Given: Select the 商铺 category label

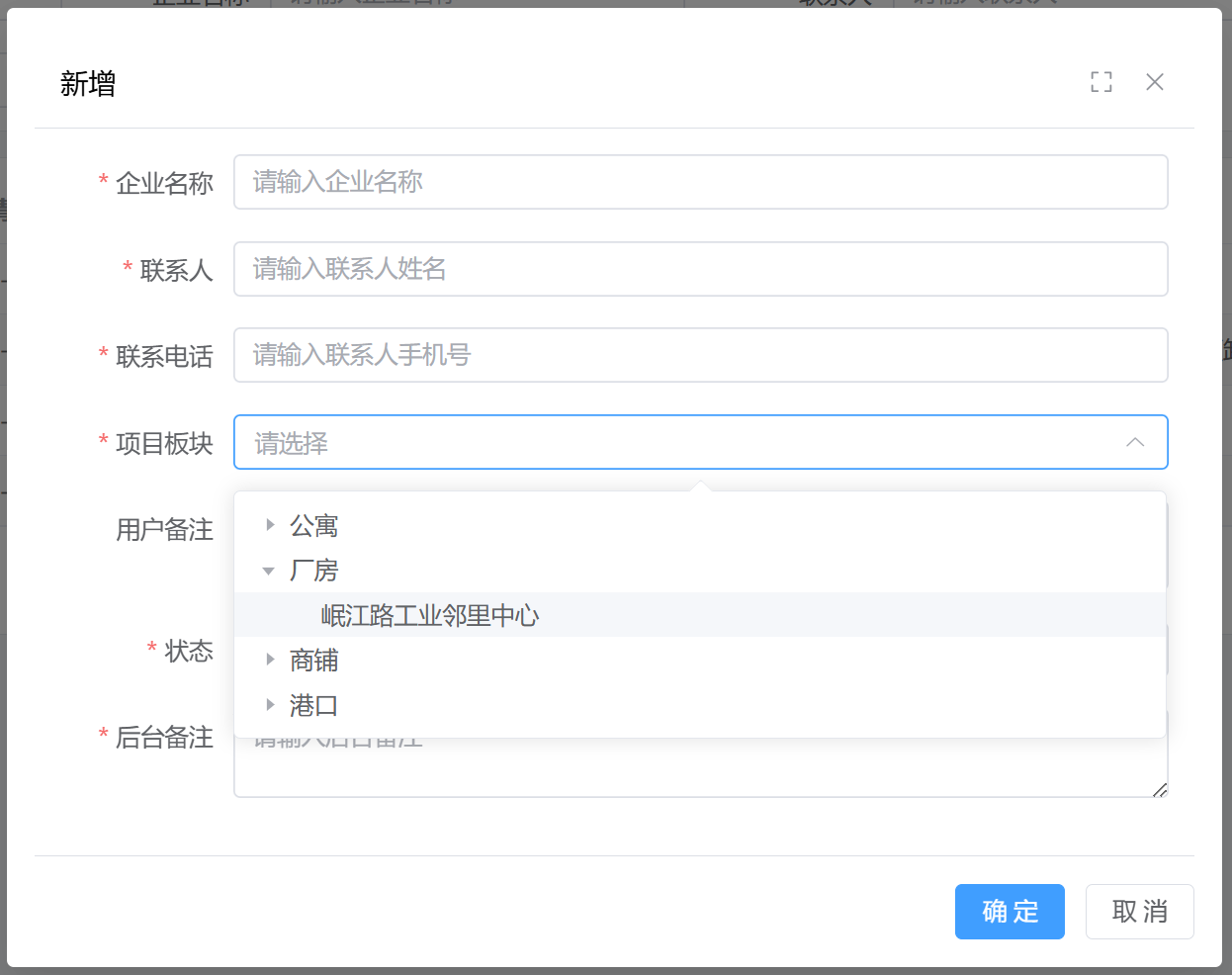Looking at the screenshot, I should click(x=314, y=661).
